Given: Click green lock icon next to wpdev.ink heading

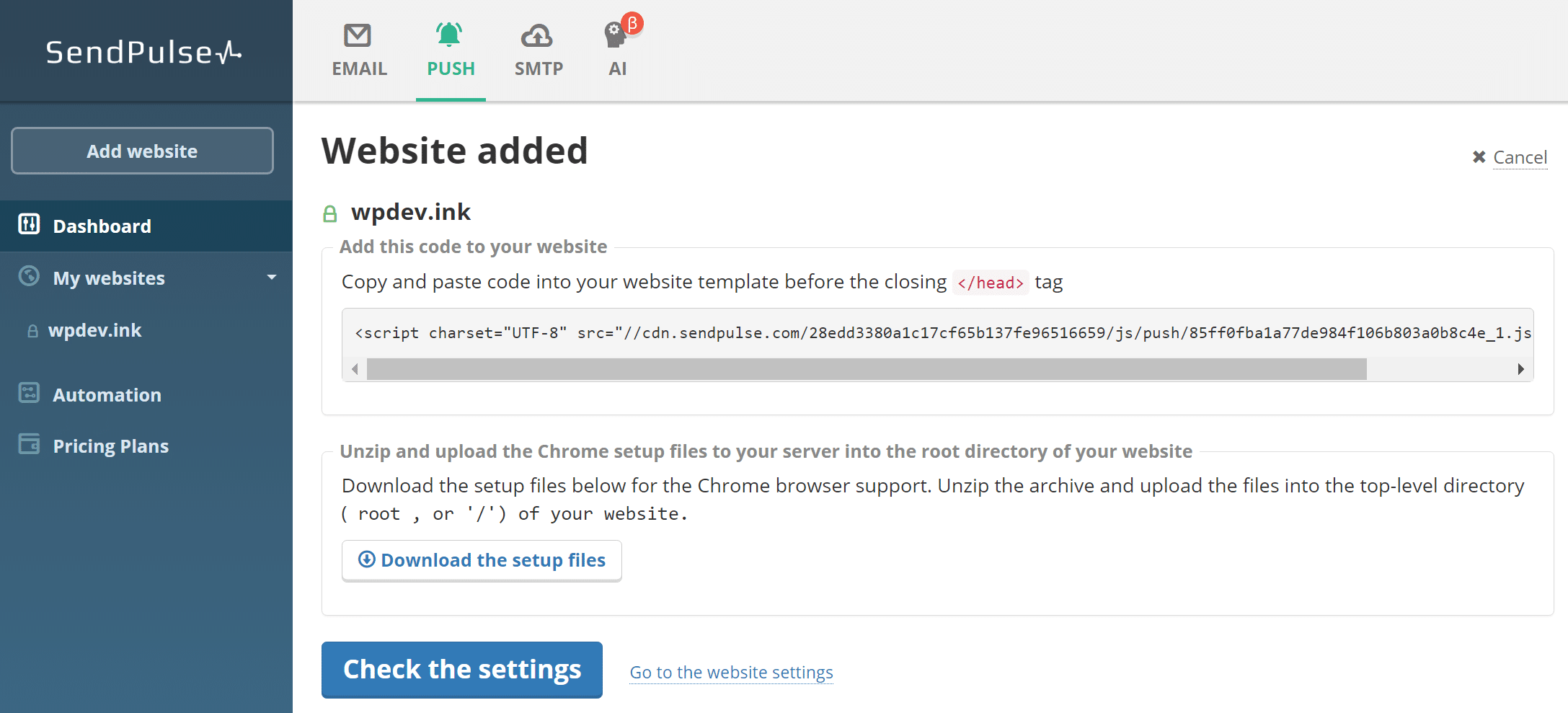Looking at the screenshot, I should coord(330,213).
